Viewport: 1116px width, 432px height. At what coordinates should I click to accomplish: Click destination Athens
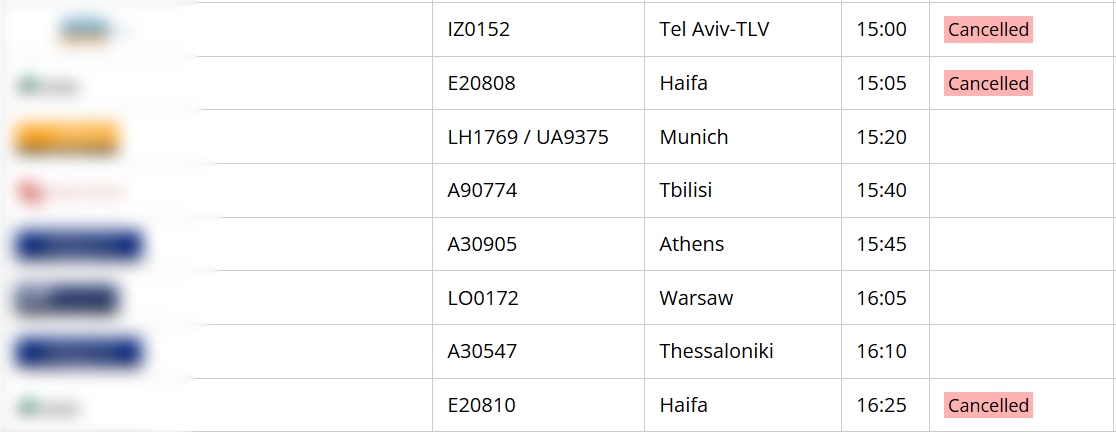pyautogui.click(x=691, y=244)
